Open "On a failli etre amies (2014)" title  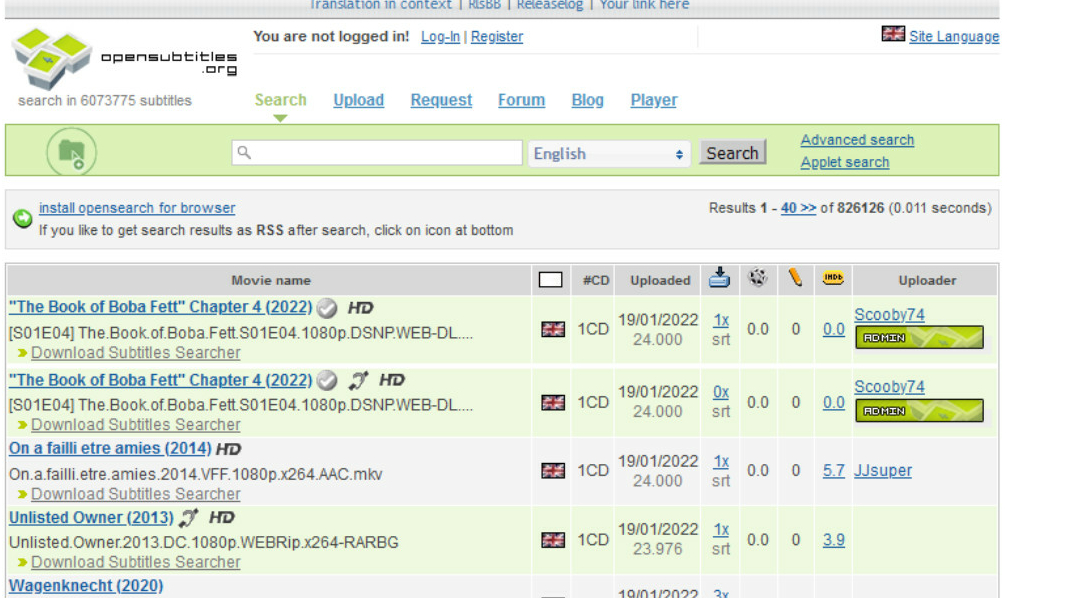pyautogui.click(x=110, y=448)
